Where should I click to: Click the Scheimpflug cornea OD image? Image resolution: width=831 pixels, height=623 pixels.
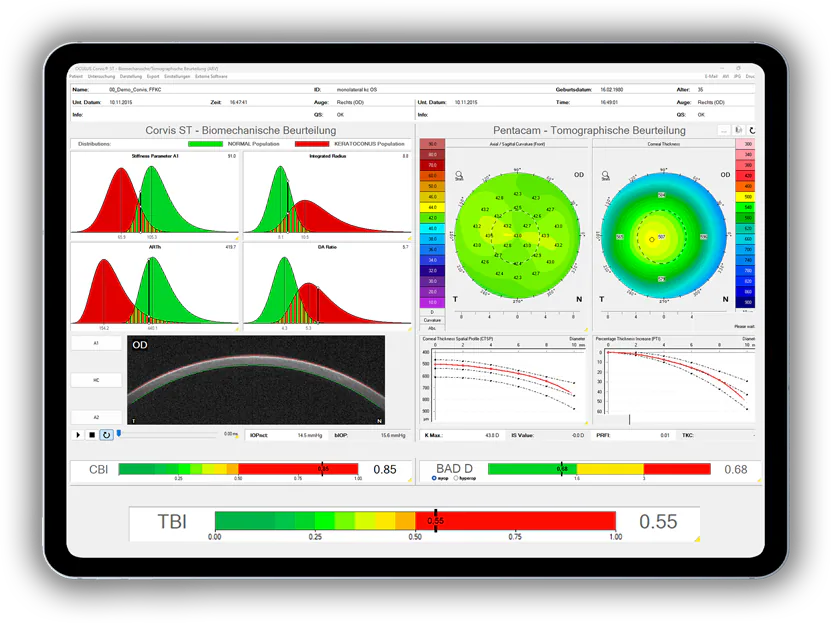pos(256,380)
